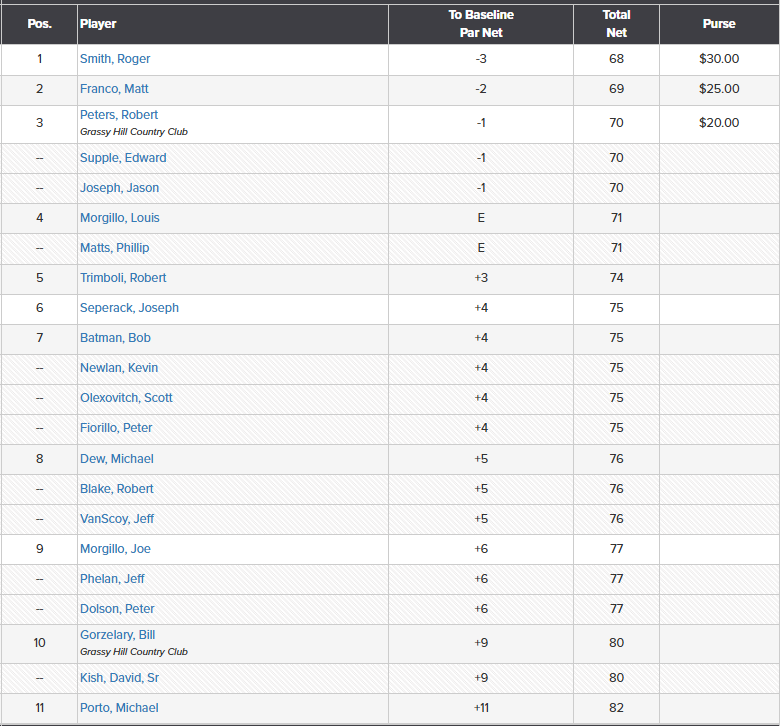Select Olexovitch, Scott link
Screen dimensions: 780x726
126,398
